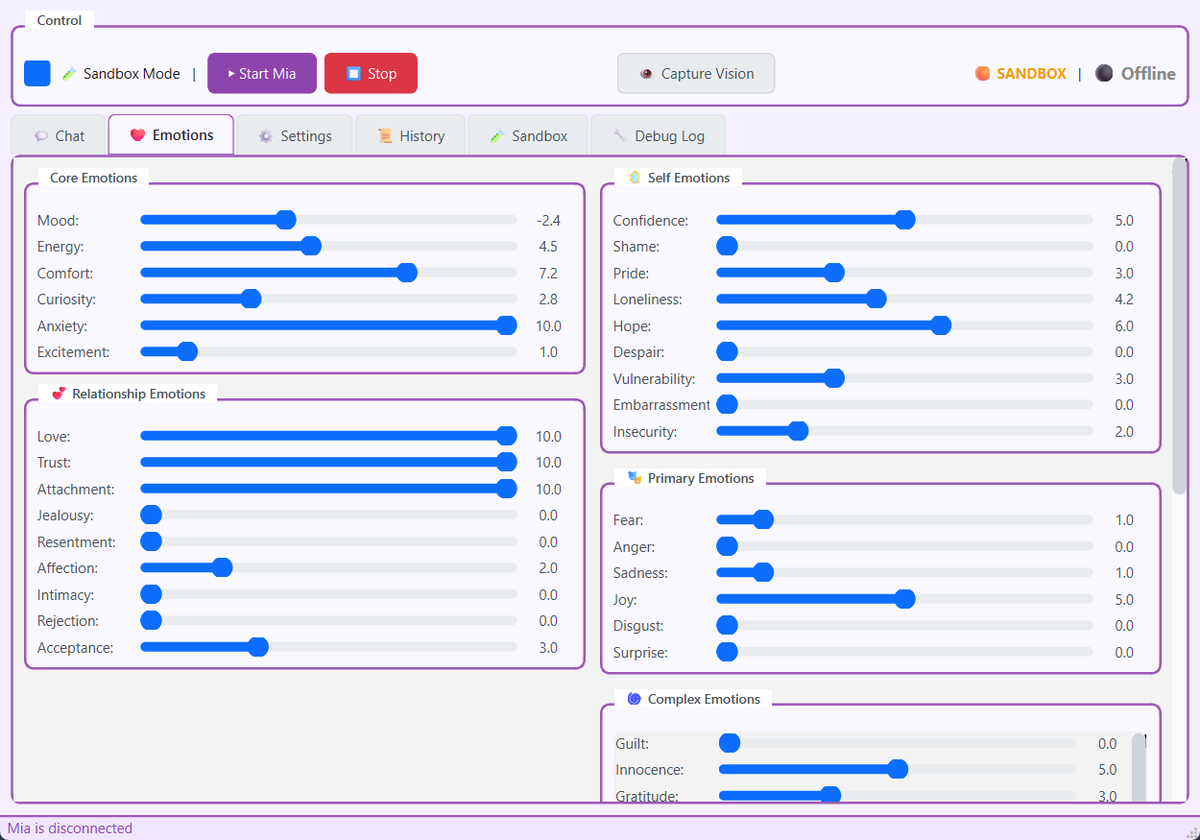Click the 'Mia is disconnected' status text
The image size is (1200, 840).
pyautogui.click(x=70, y=828)
